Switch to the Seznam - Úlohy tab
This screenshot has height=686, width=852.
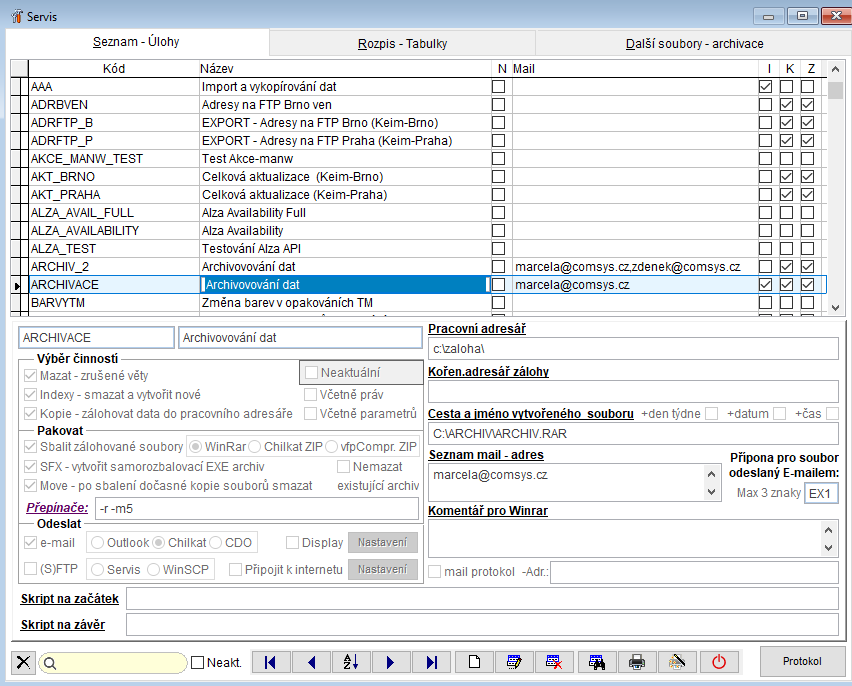[136, 42]
